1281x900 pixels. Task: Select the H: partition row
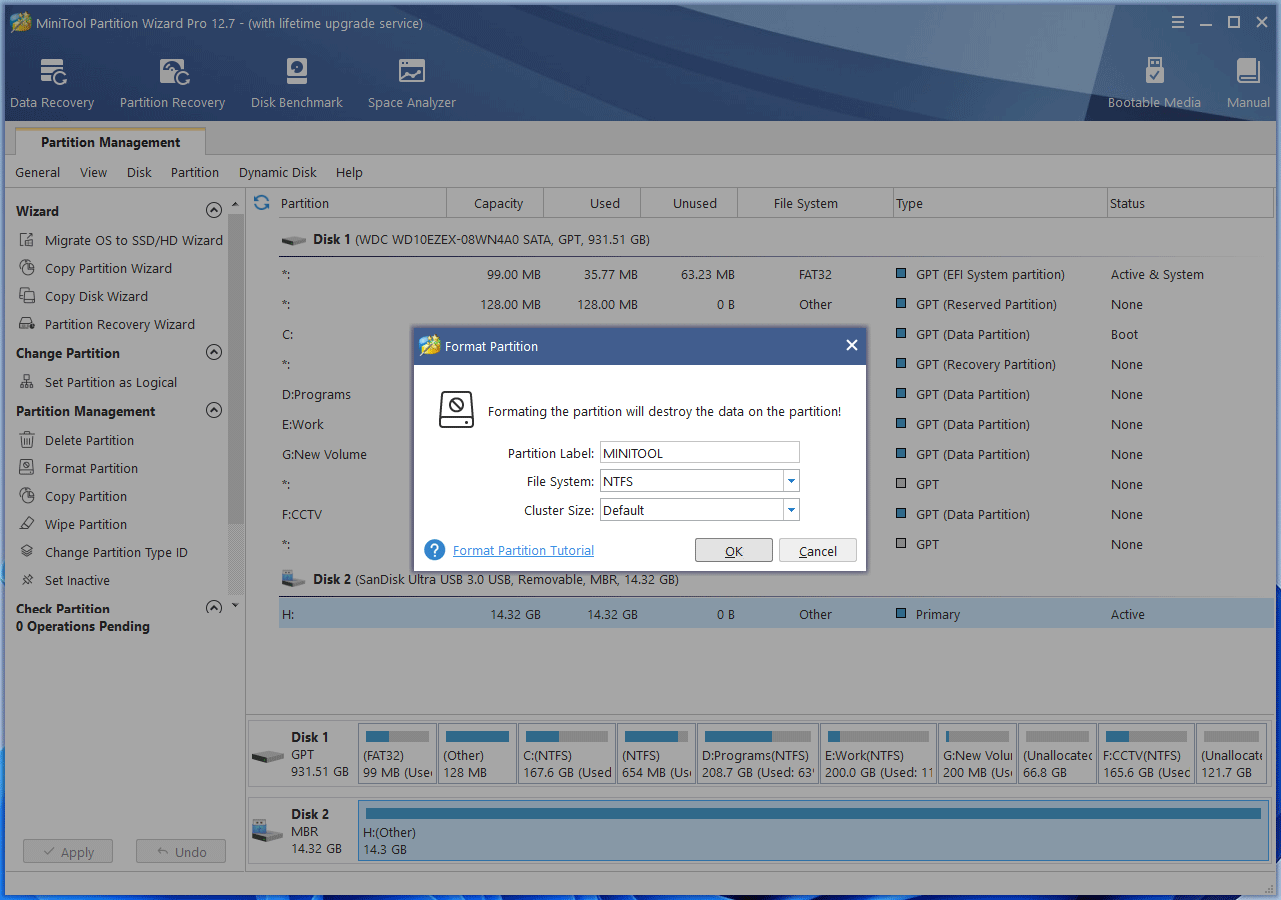click(x=775, y=614)
